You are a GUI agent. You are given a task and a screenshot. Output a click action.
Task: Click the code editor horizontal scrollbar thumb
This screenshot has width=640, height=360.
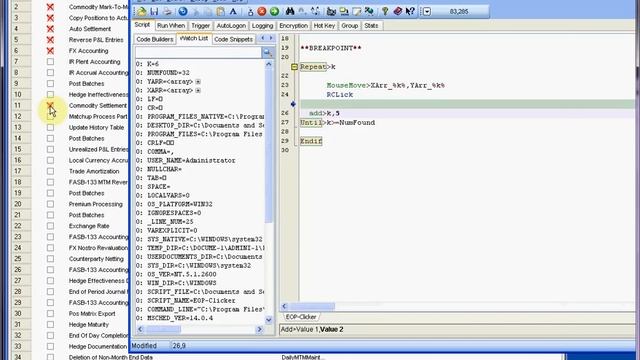312,306
